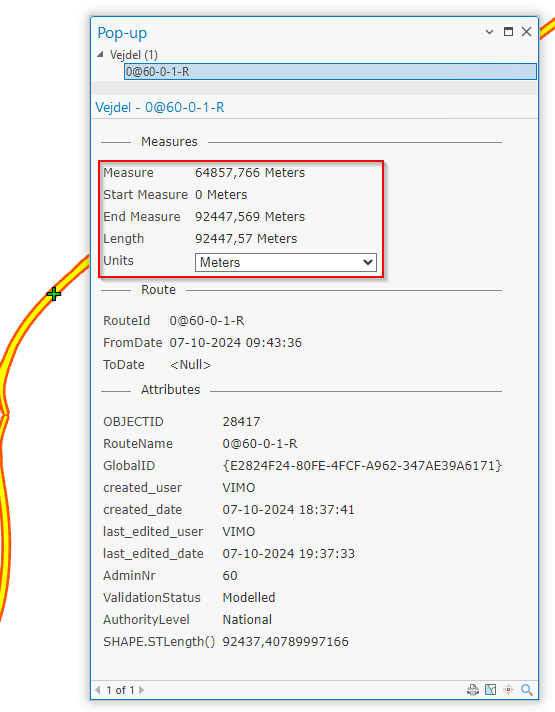Close the Pop-up pane
This screenshot has width=555, height=712.
pyautogui.click(x=526, y=31)
